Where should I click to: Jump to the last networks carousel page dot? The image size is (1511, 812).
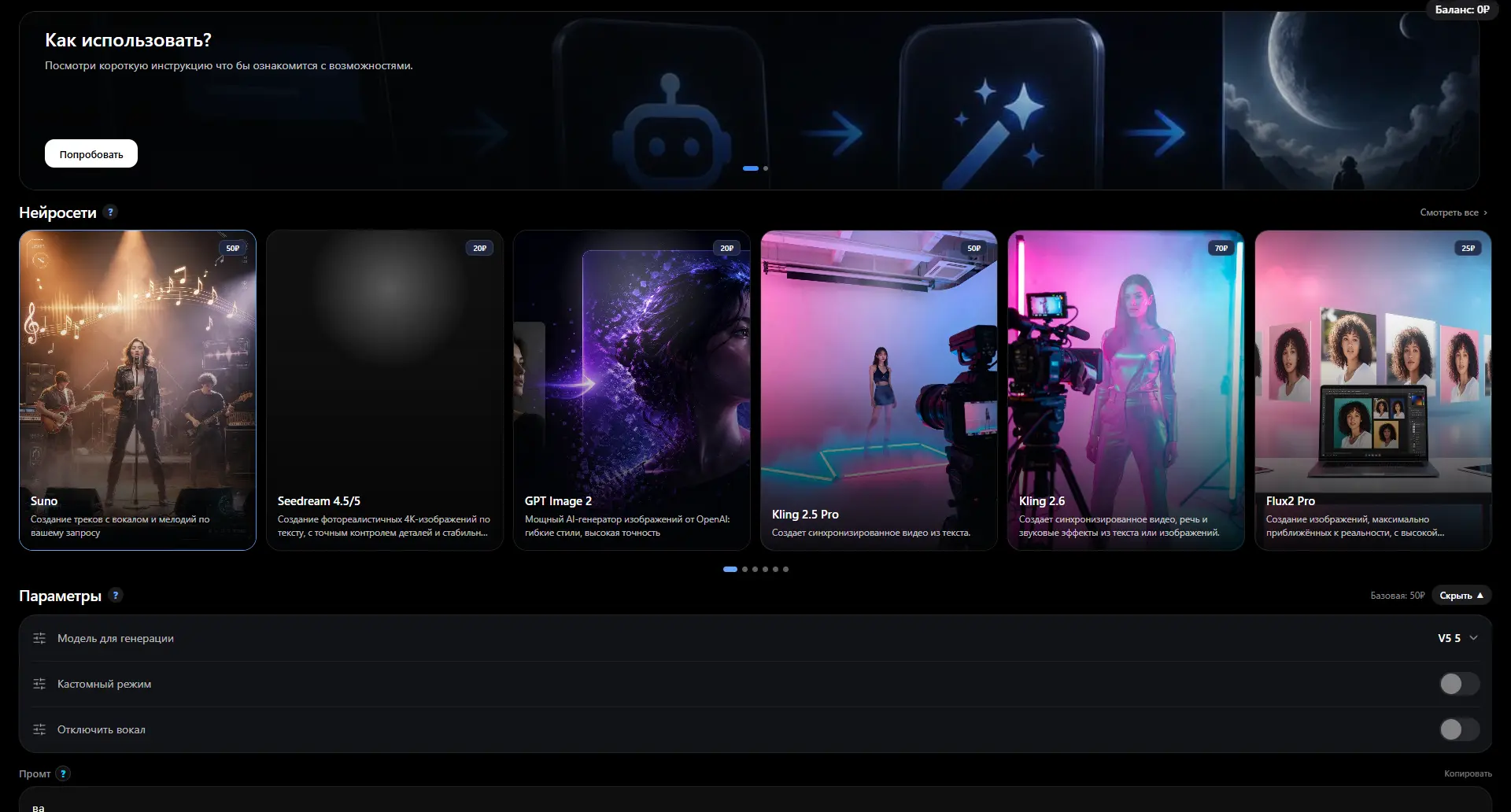[x=785, y=569]
